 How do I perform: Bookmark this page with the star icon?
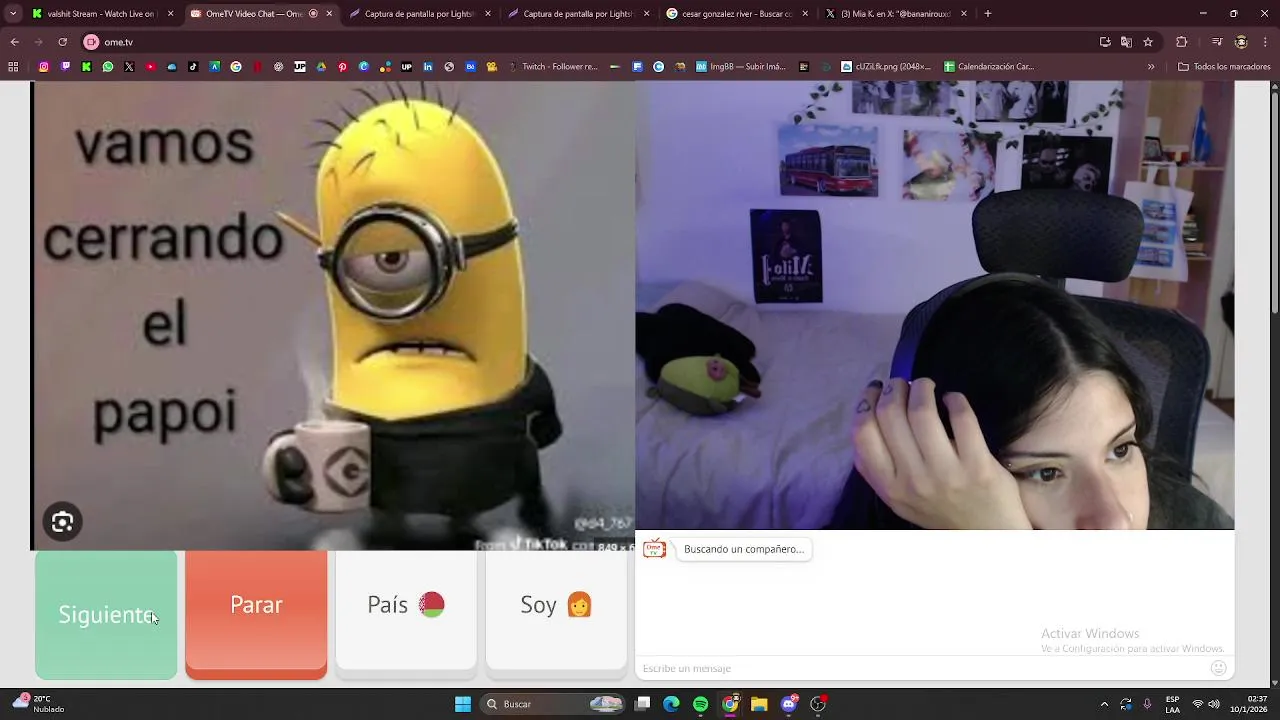1148,42
